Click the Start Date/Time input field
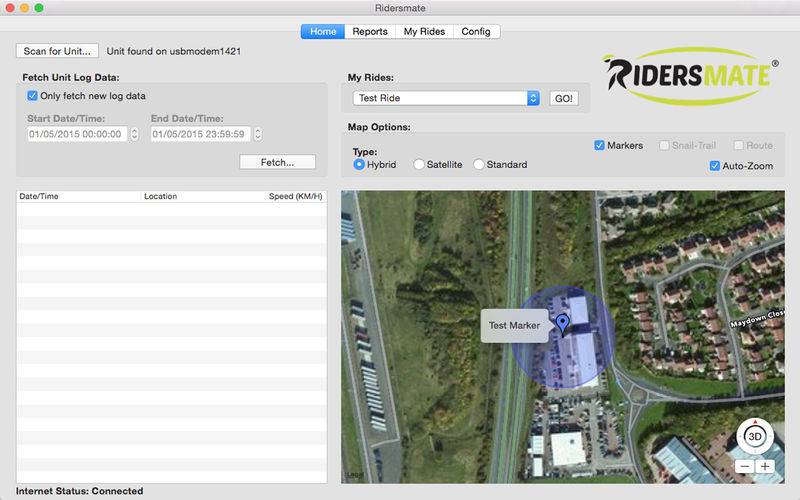 (77, 134)
